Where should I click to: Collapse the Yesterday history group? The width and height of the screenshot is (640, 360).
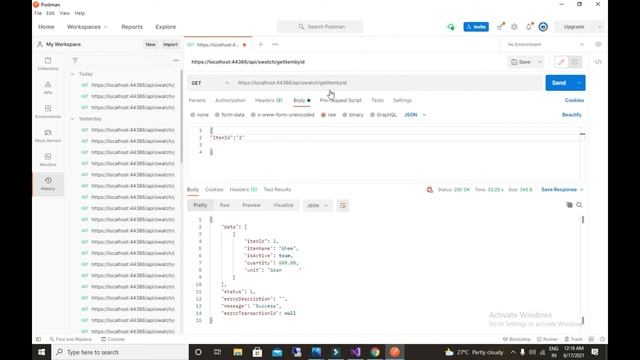[x=73, y=119]
